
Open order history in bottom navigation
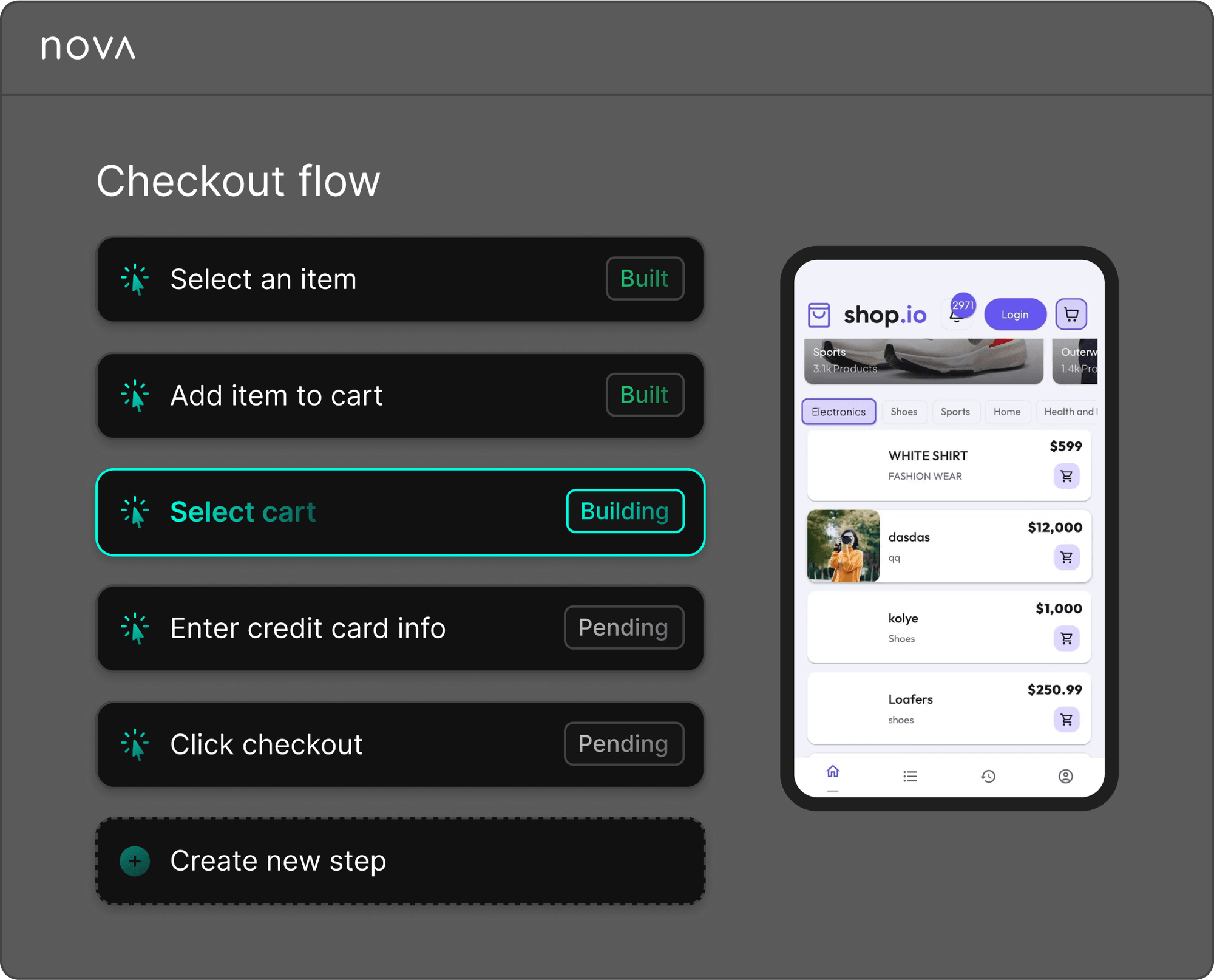[988, 776]
